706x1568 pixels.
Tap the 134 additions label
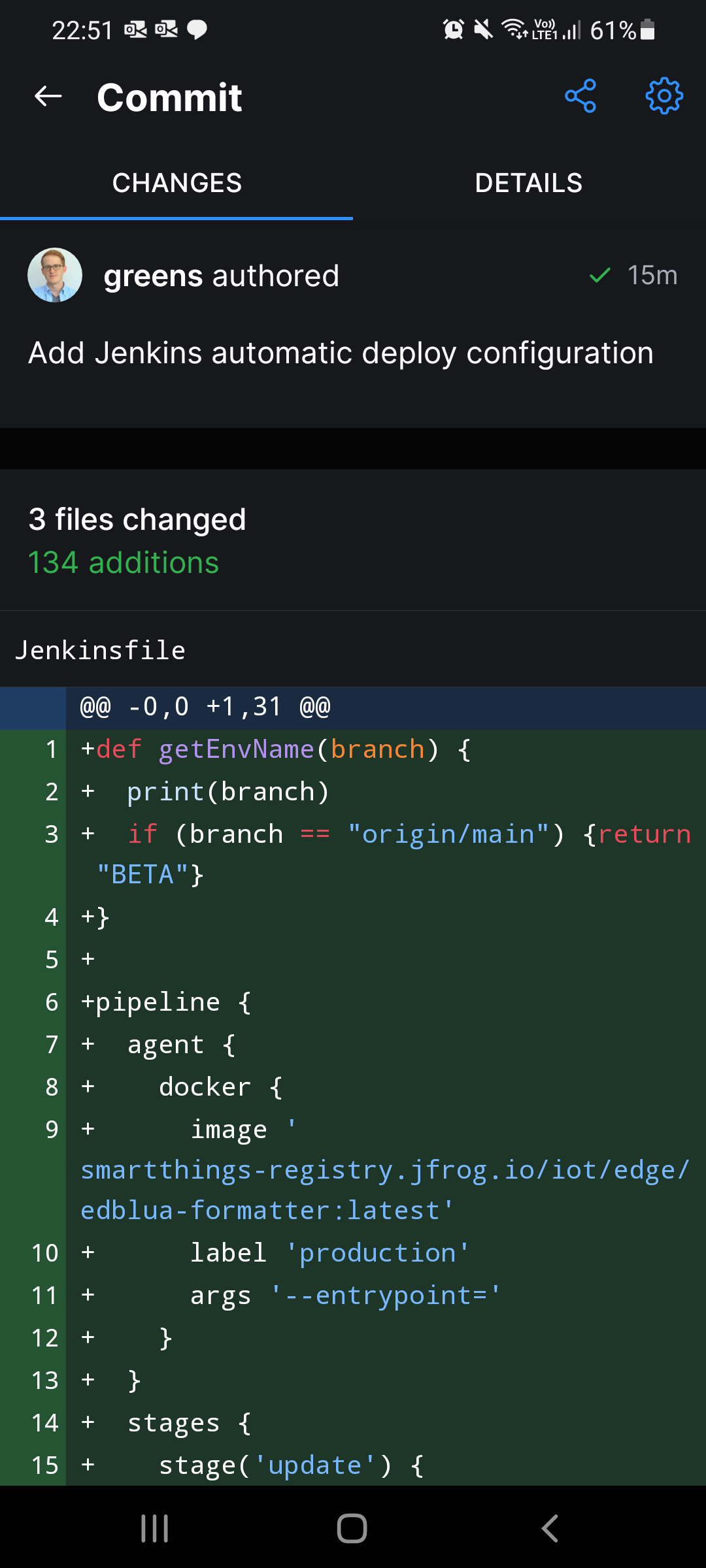[124, 563]
